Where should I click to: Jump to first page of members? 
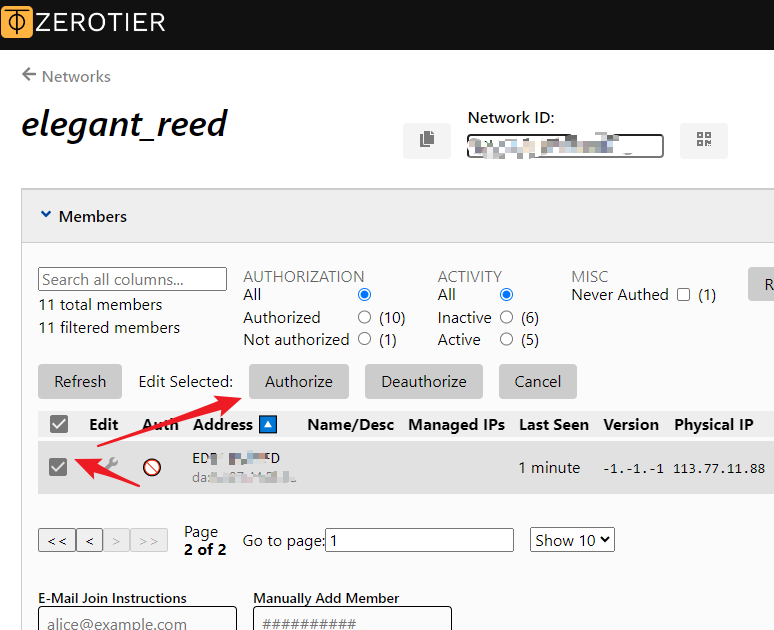[x=56, y=541]
